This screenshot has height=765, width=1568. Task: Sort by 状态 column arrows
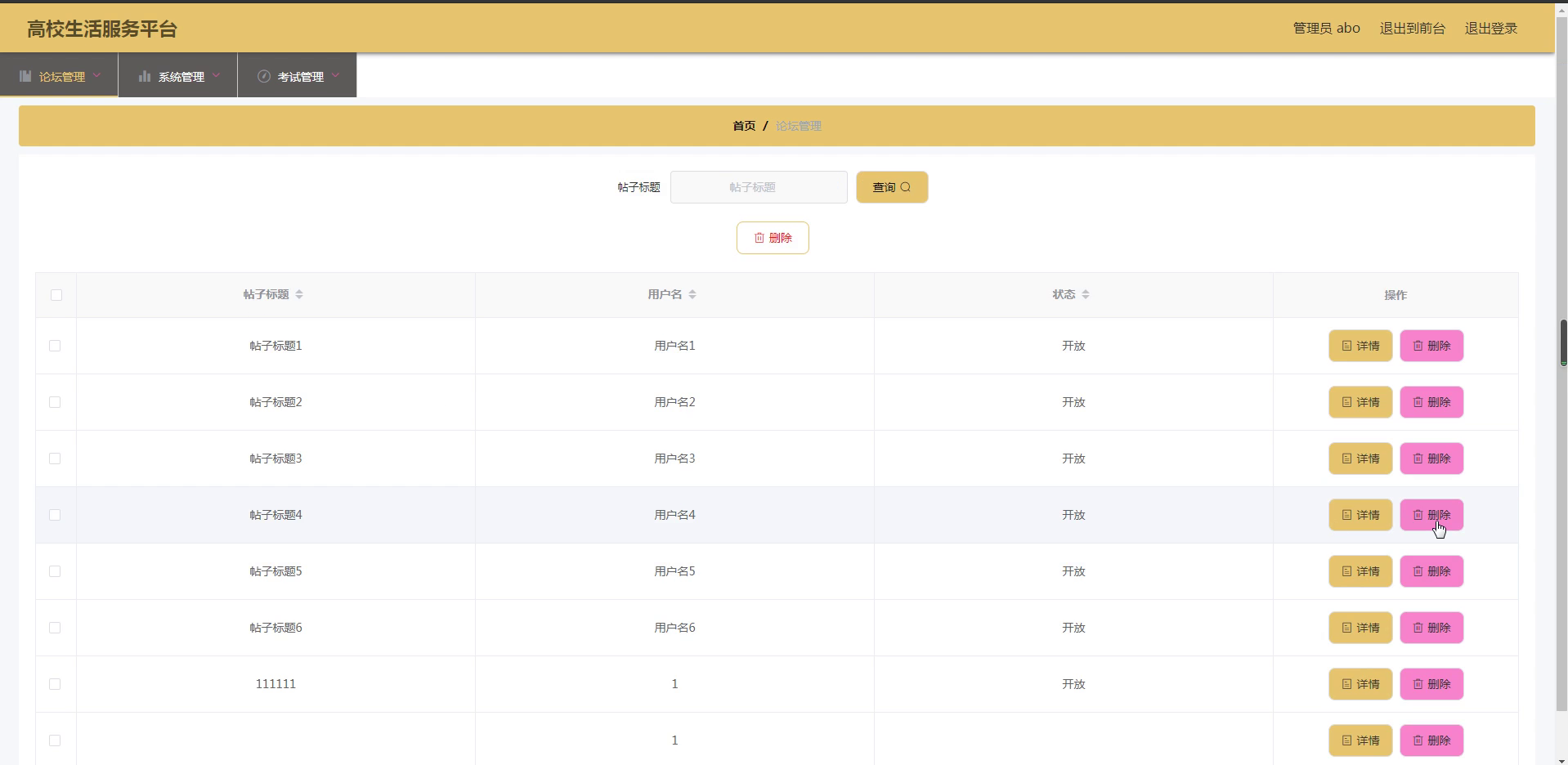tap(1086, 294)
